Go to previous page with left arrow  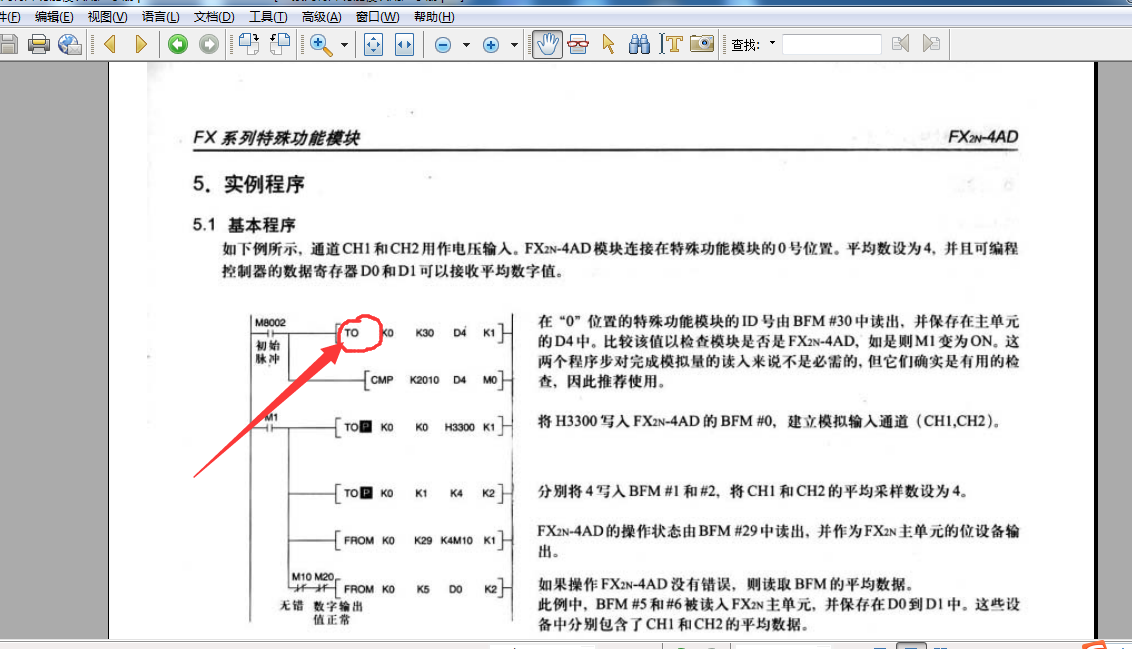coord(110,44)
